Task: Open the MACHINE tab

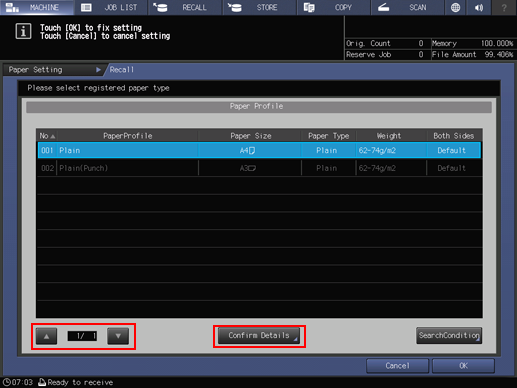Action: pos(37,7)
